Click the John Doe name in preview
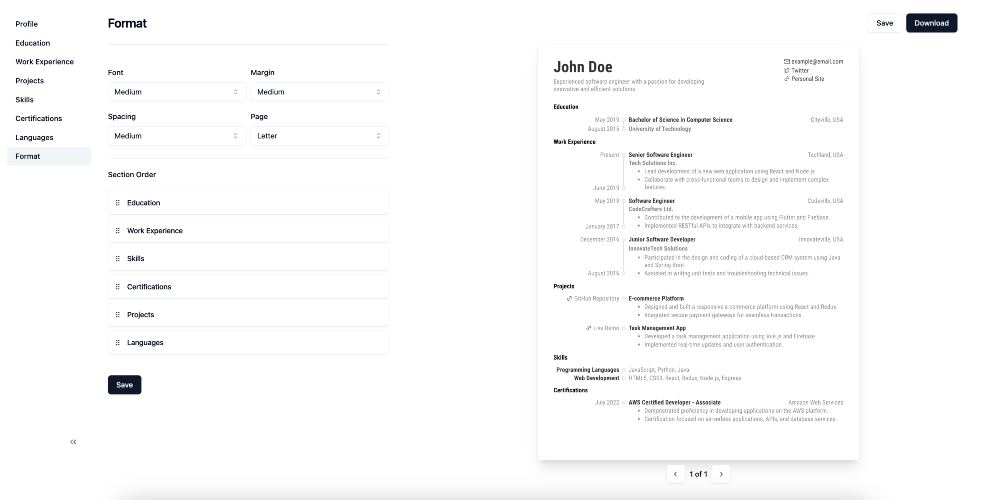This screenshot has height=500, width=989. pyautogui.click(x=583, y=67)
